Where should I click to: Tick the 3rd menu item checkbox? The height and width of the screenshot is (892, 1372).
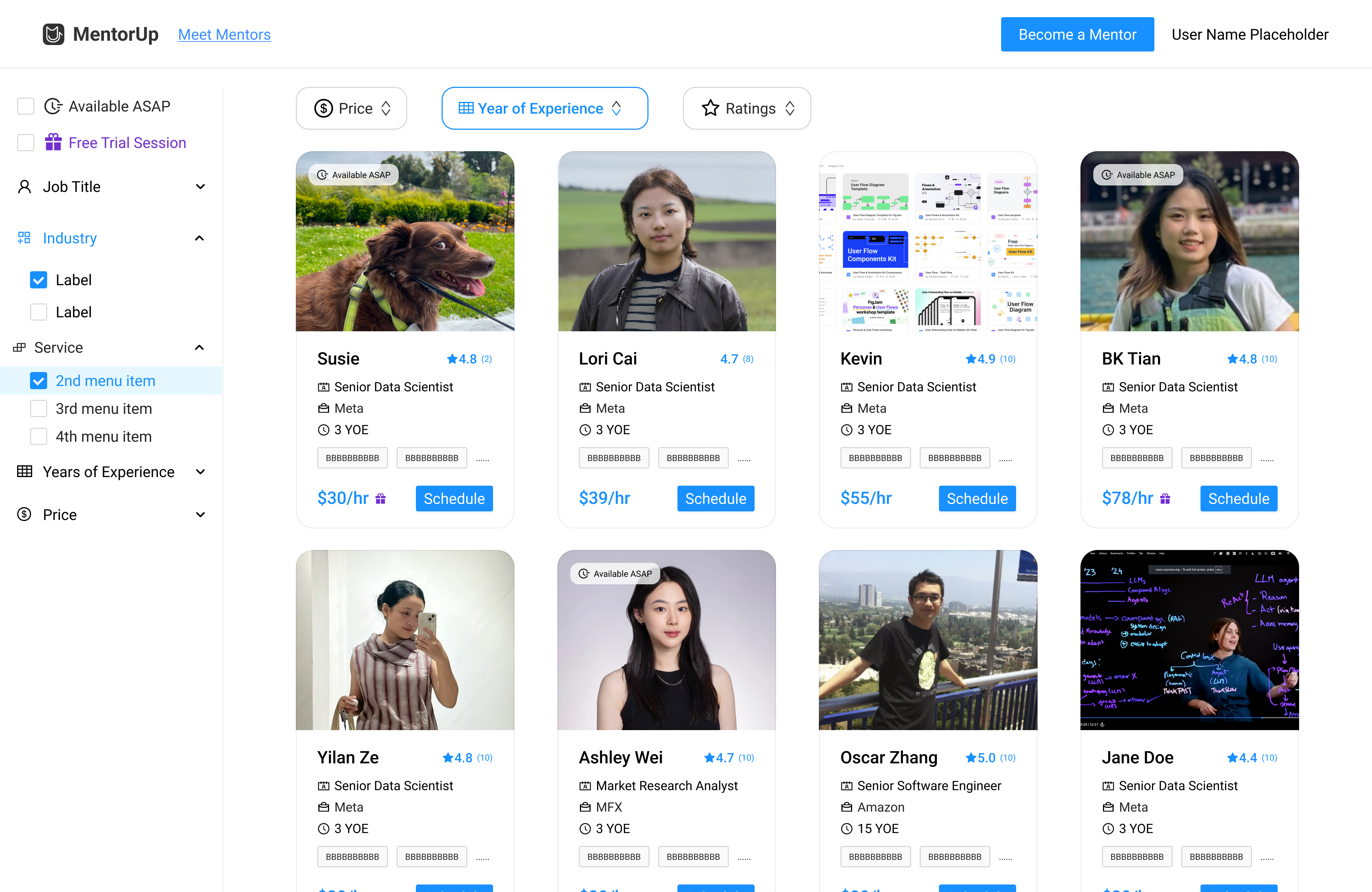coord(39,409)
